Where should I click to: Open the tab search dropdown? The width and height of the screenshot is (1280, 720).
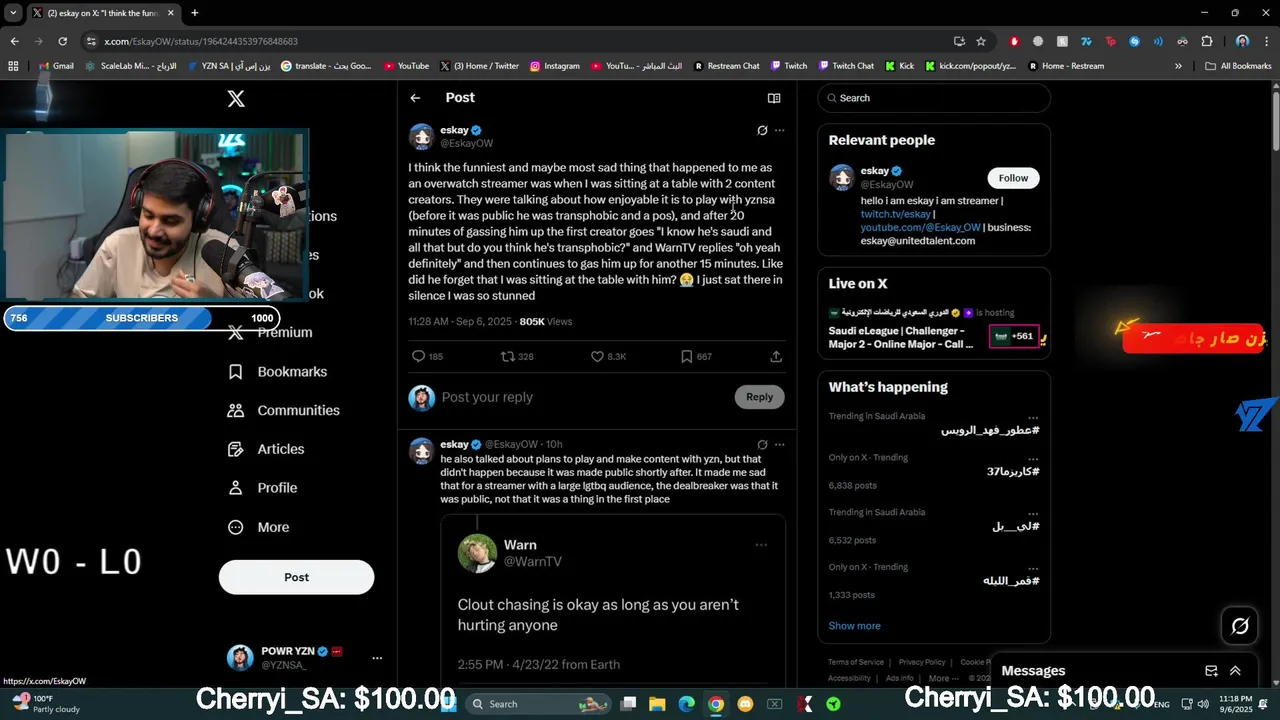tap(13, 13)
